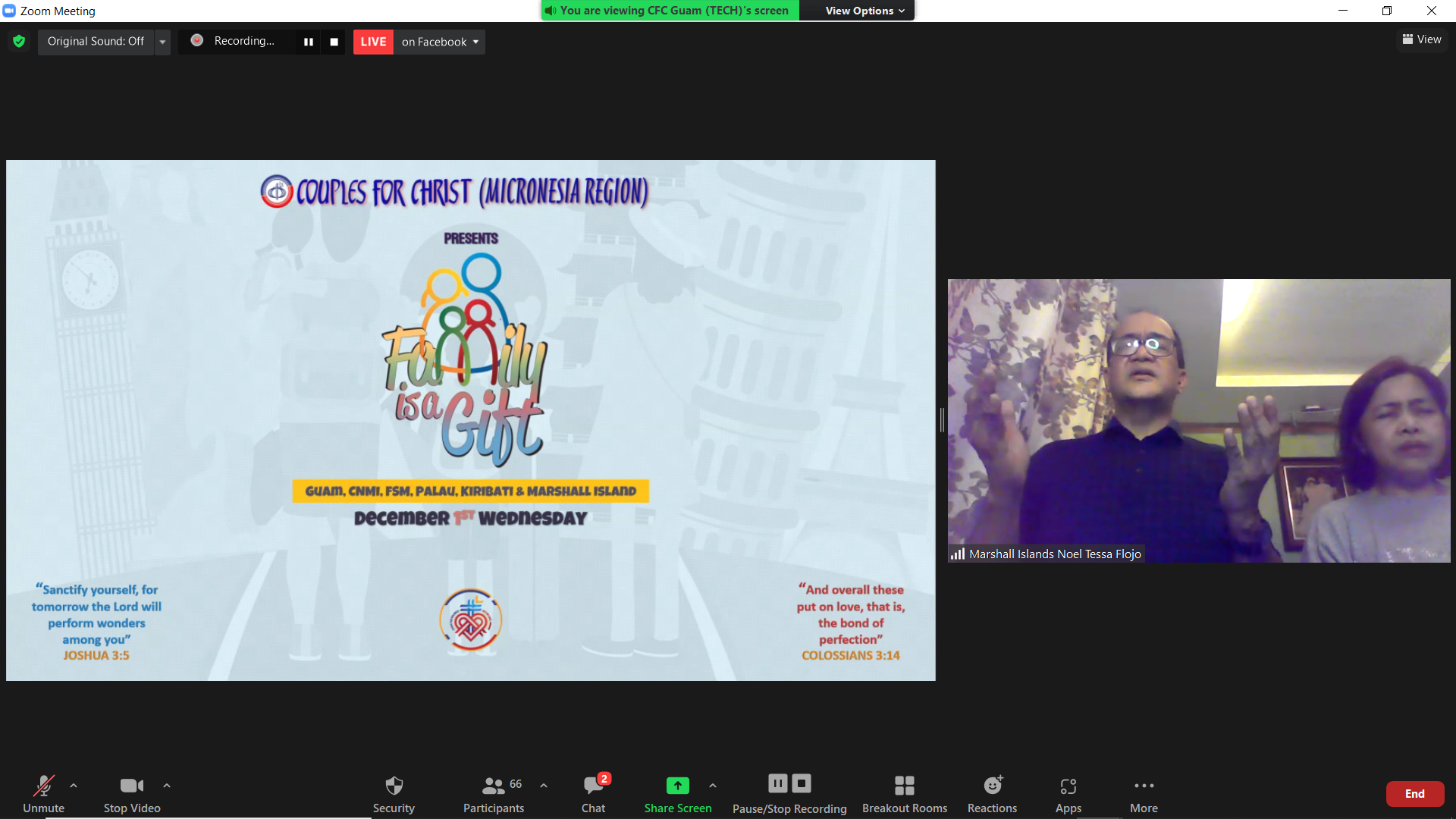Click participant signal strength icon
Viewport: 1456px width, 819px height.
click(x=958, y=554)
